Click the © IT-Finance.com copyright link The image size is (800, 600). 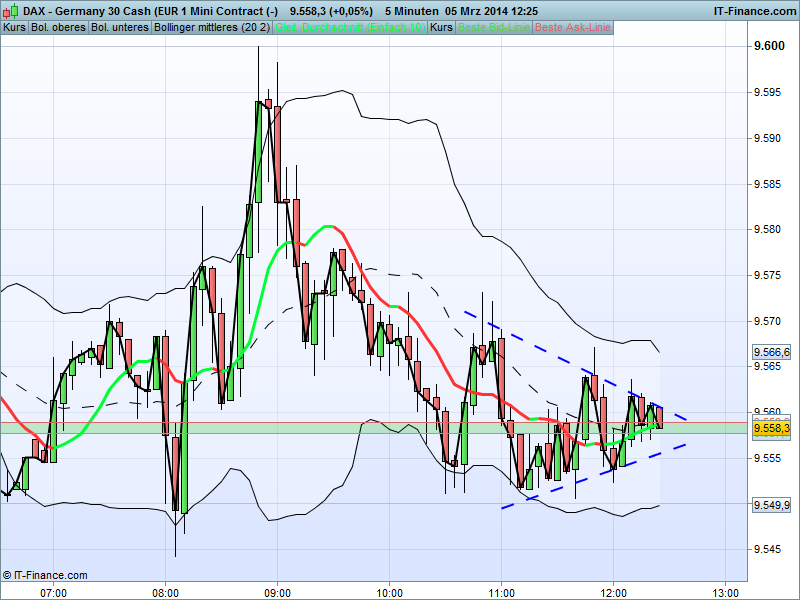point(45,575)
